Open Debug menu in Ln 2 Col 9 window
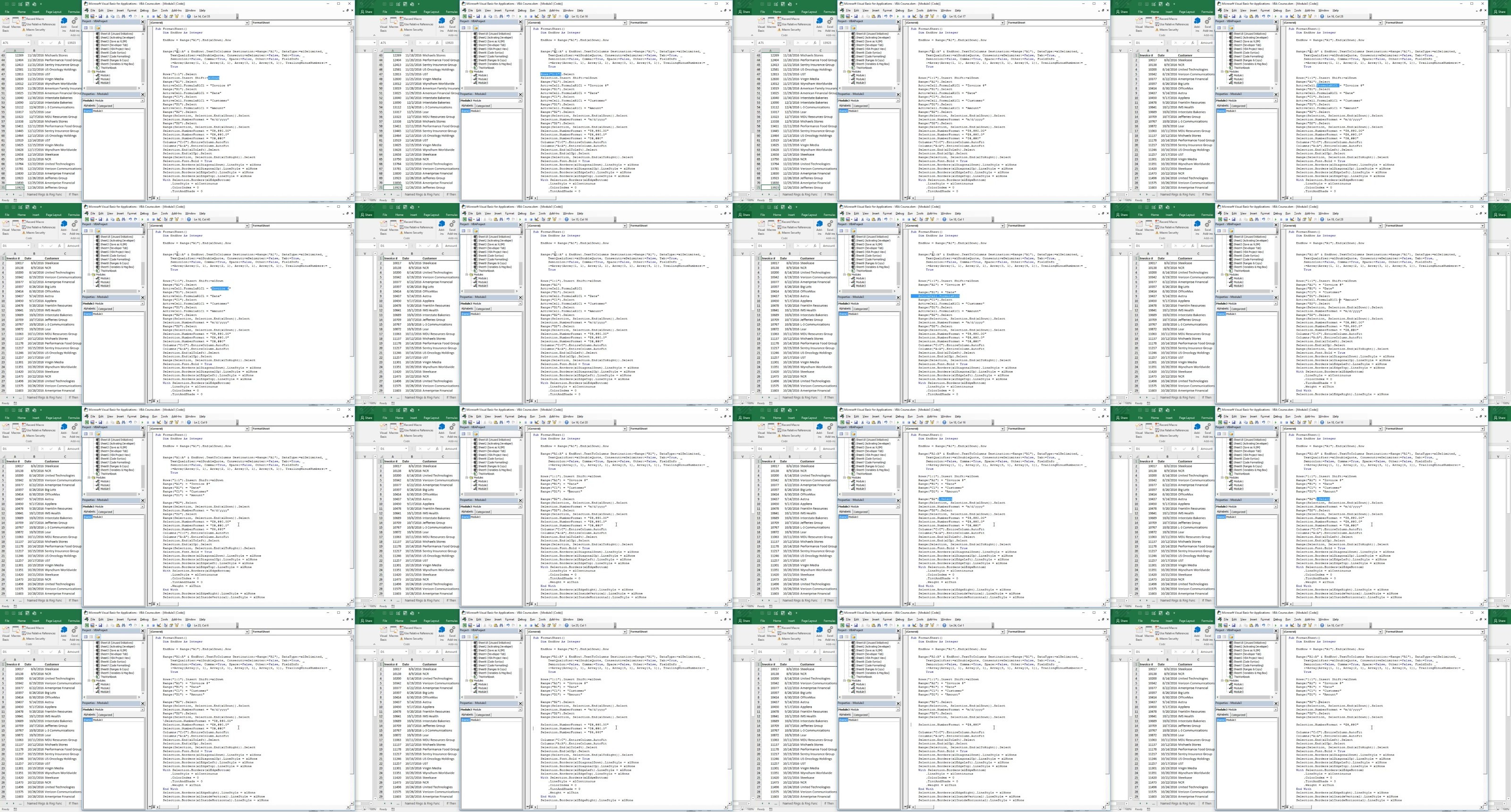Viewport: 1511px width, 812px height. pos(145,417)
